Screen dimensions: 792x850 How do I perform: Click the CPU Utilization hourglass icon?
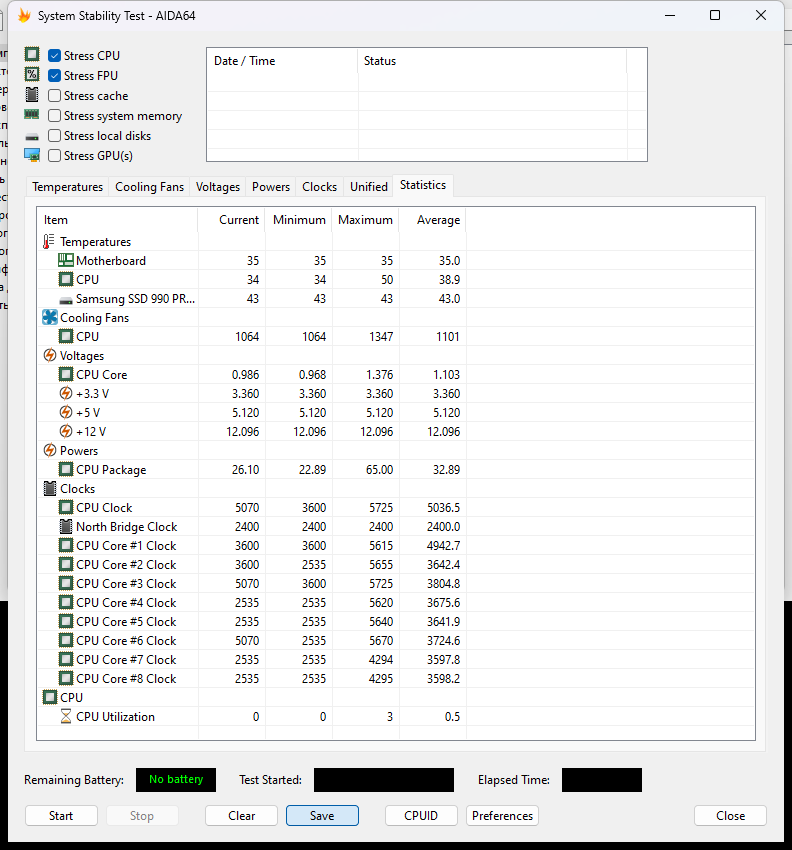(66, 717)
